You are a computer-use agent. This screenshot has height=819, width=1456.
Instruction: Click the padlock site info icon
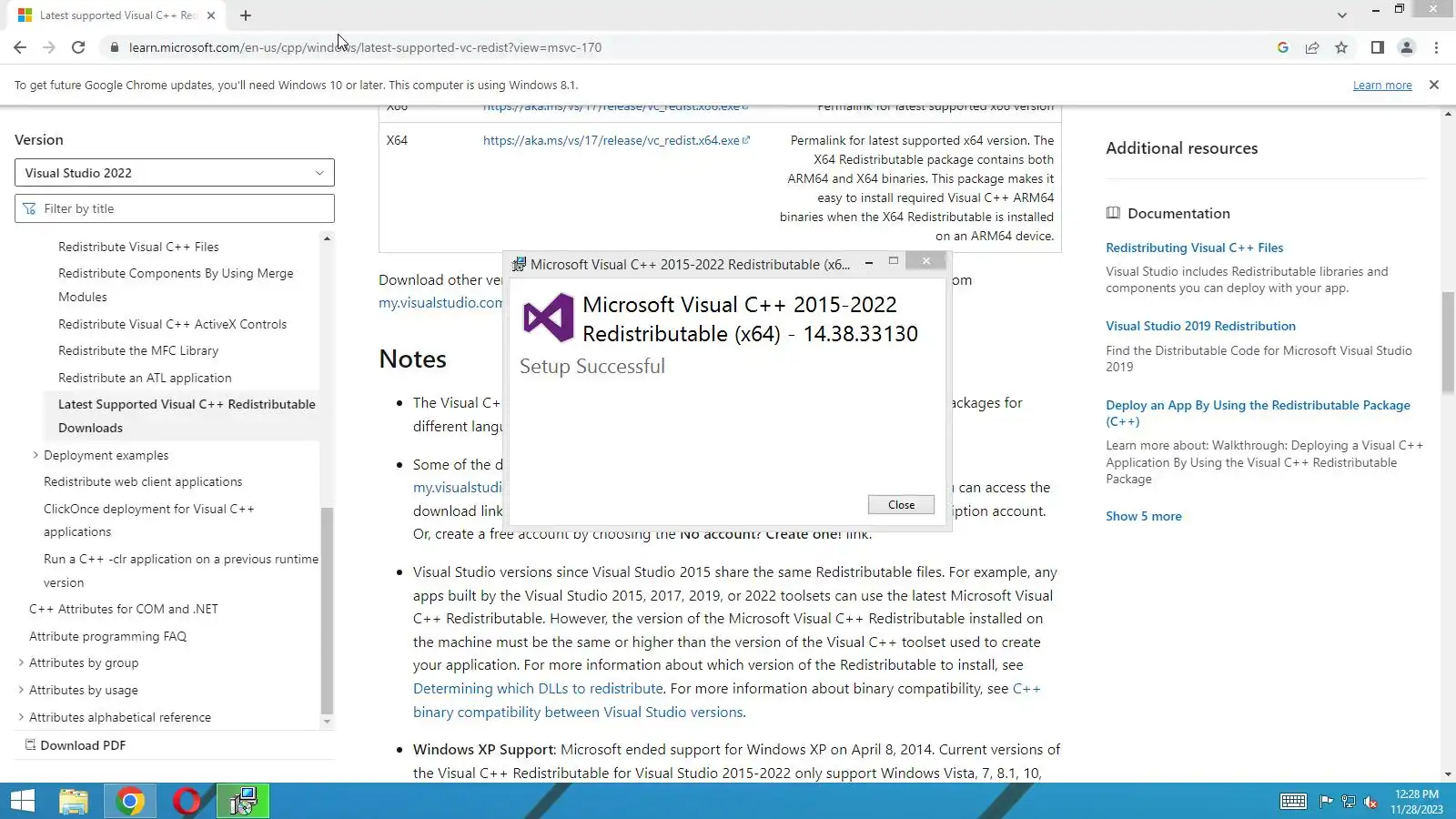[114, 47]
